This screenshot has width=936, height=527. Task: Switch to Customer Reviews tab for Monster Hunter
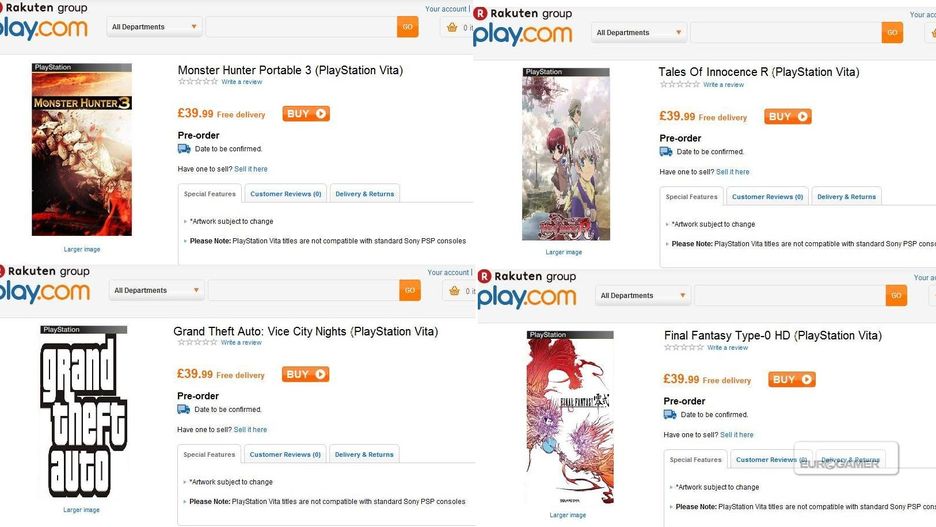285,194
